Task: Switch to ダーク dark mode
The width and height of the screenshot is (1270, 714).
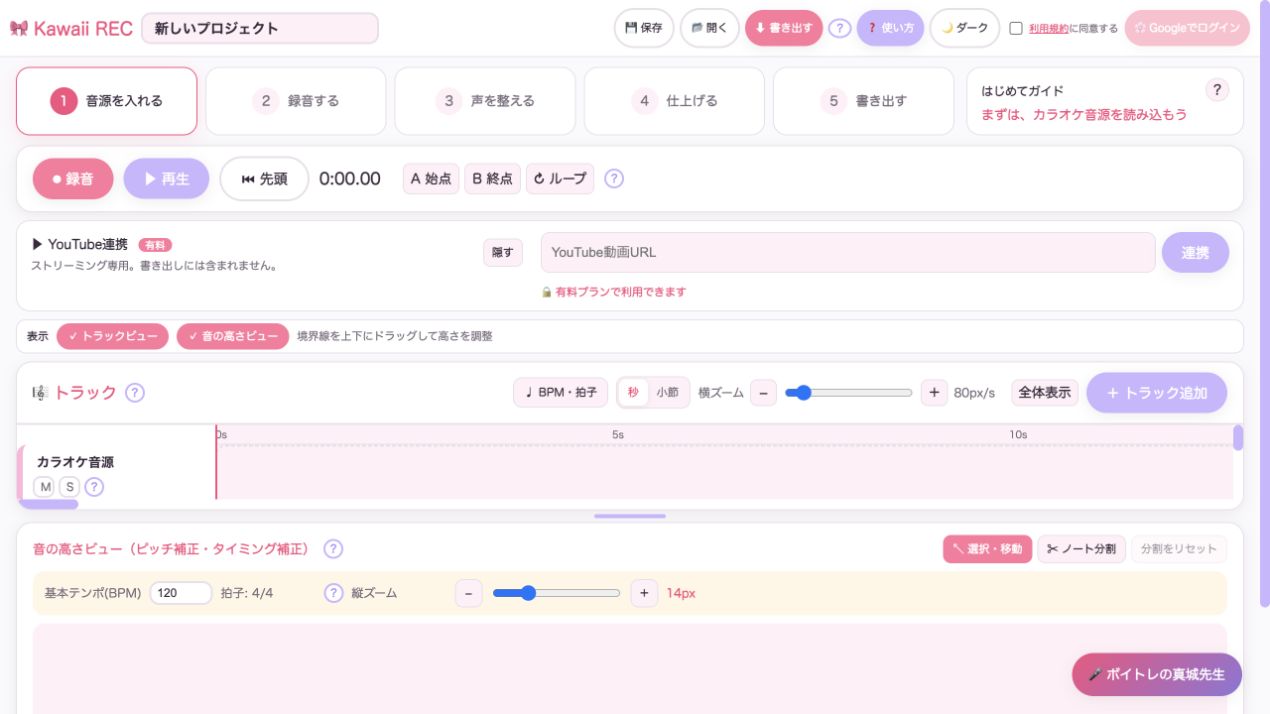Action: point(965,28)
